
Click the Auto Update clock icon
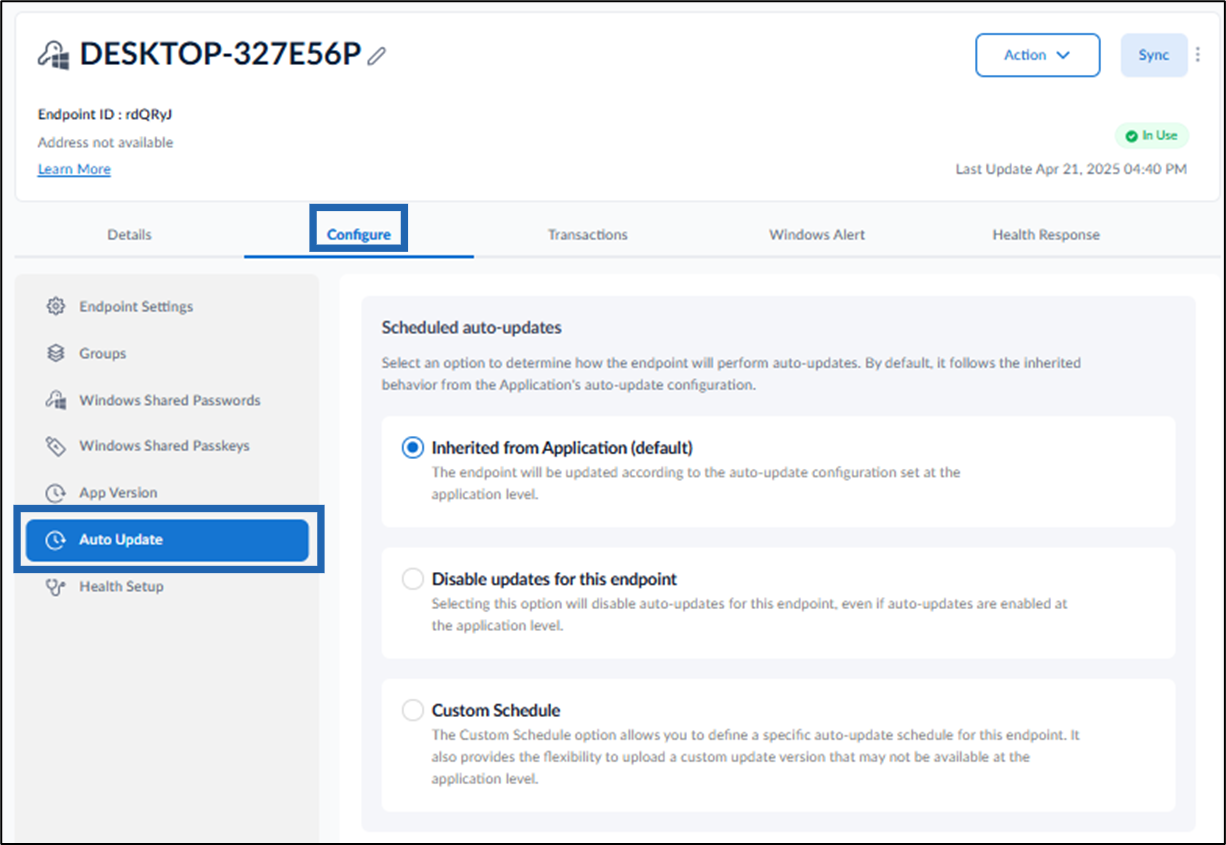(x=56, y=540)
